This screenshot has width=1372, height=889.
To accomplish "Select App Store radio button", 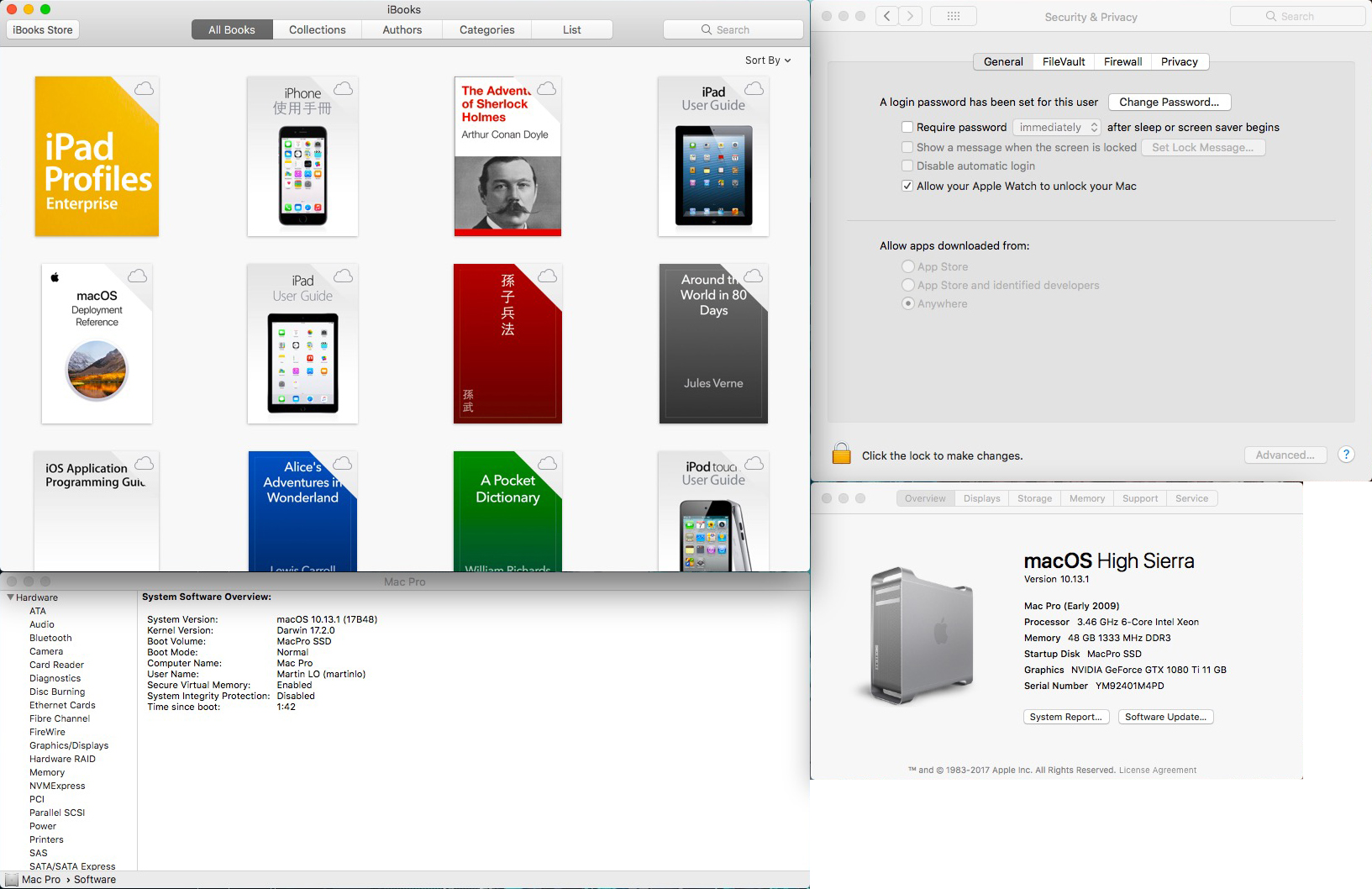I will tap(908, 266).
